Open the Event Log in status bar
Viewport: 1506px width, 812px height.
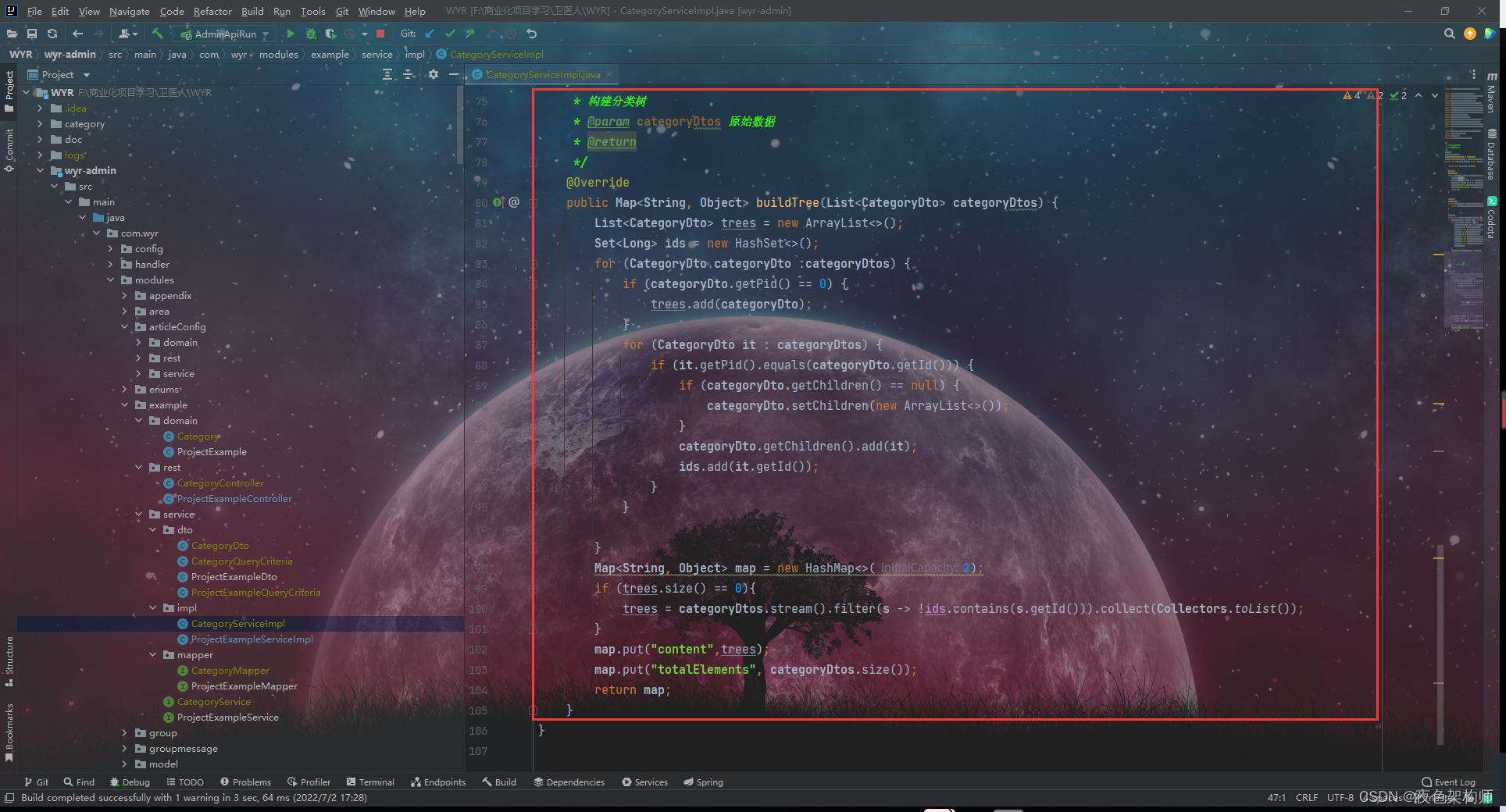coord(1448,782)
